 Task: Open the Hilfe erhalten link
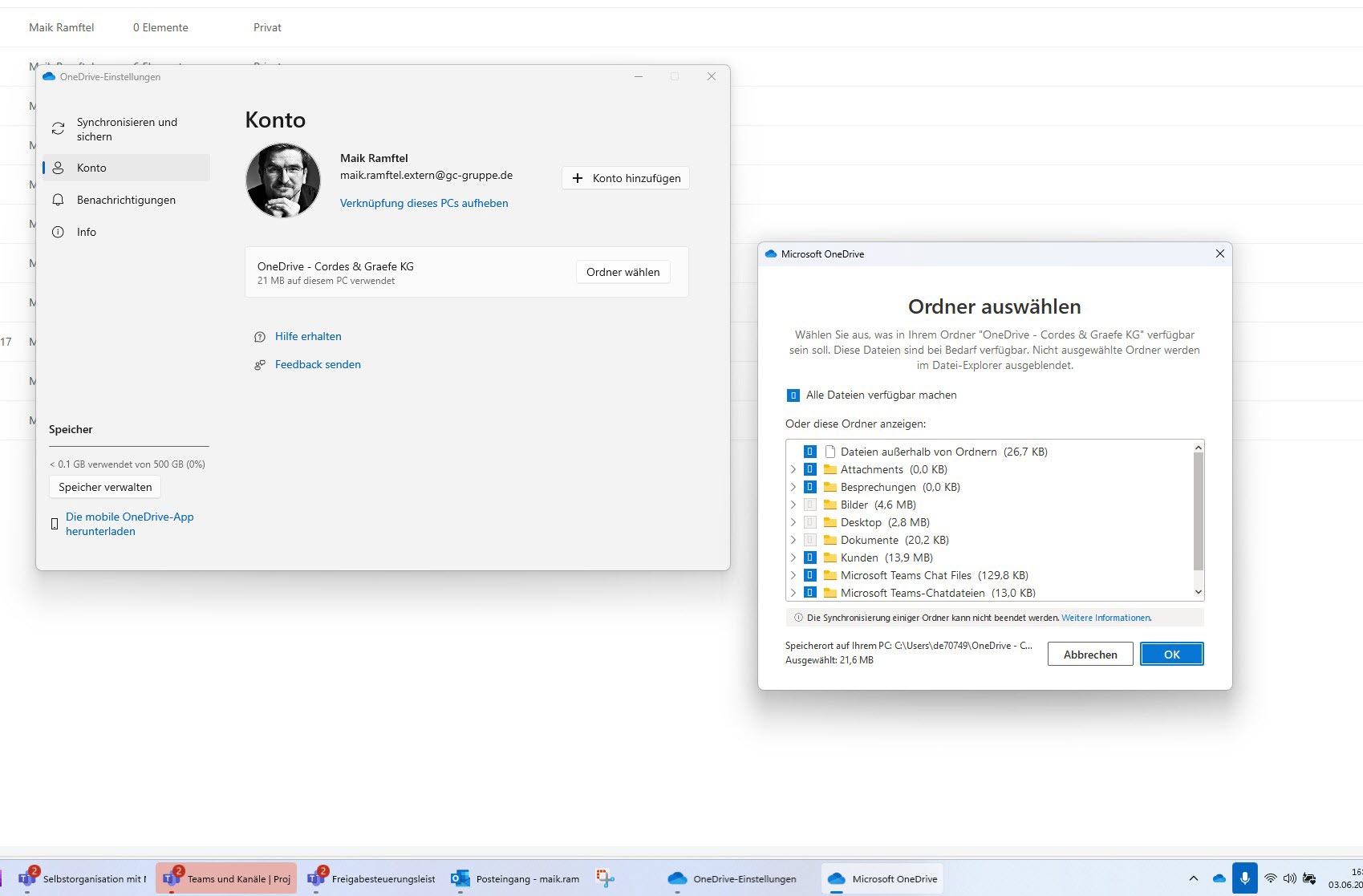pos(308,336)
